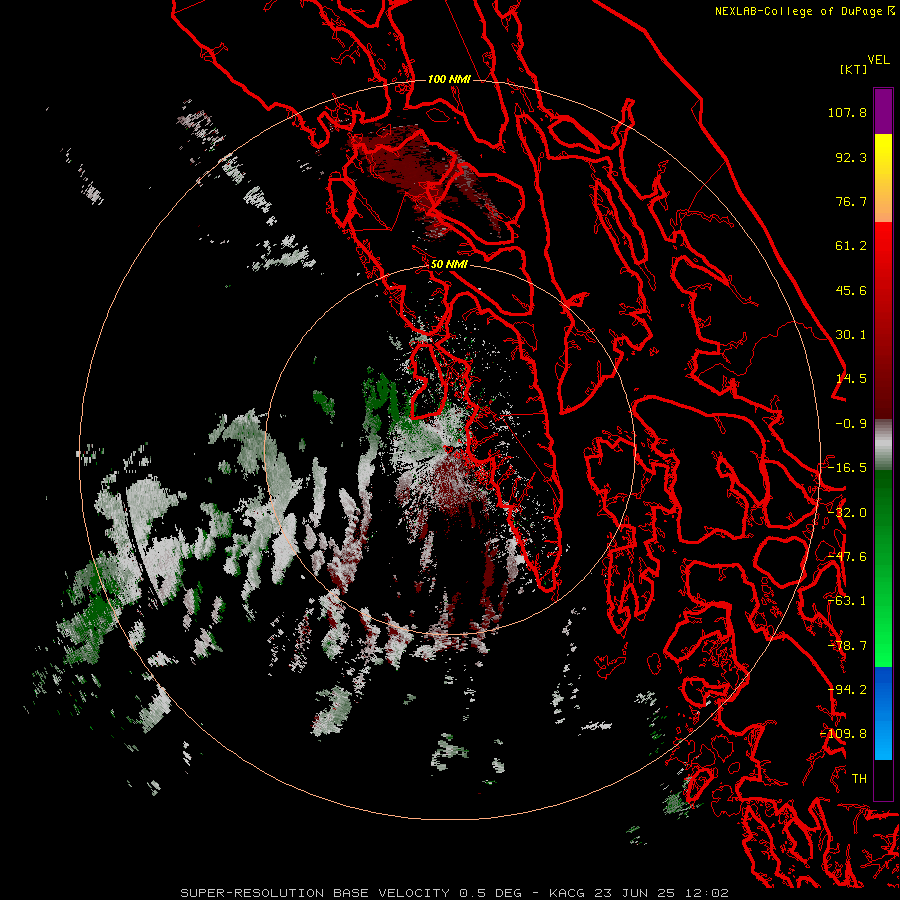This screenshot has width=900, height=900.
Task: Click the TH legend label
Action: 859,779
